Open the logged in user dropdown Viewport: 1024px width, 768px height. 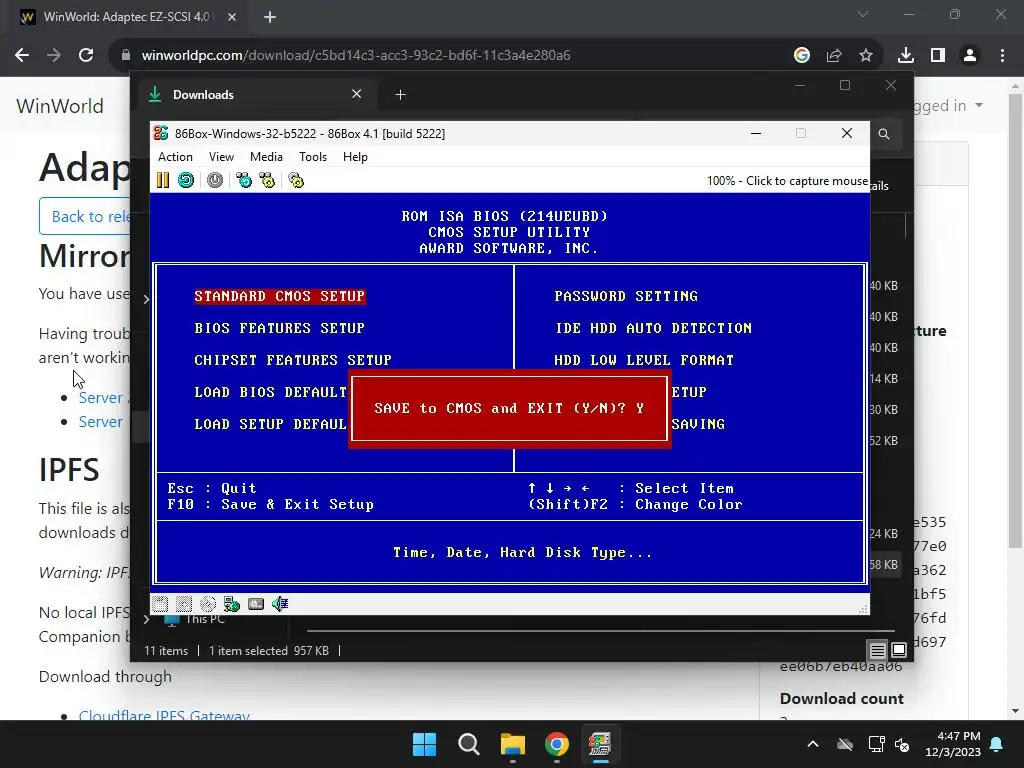pyautogui.click(x=947, y=105)
